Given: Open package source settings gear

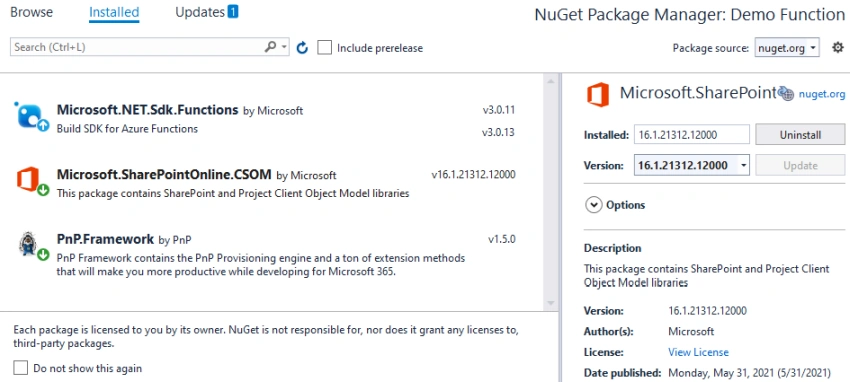Looking at the screenshot, I should [x=838, y=48].
